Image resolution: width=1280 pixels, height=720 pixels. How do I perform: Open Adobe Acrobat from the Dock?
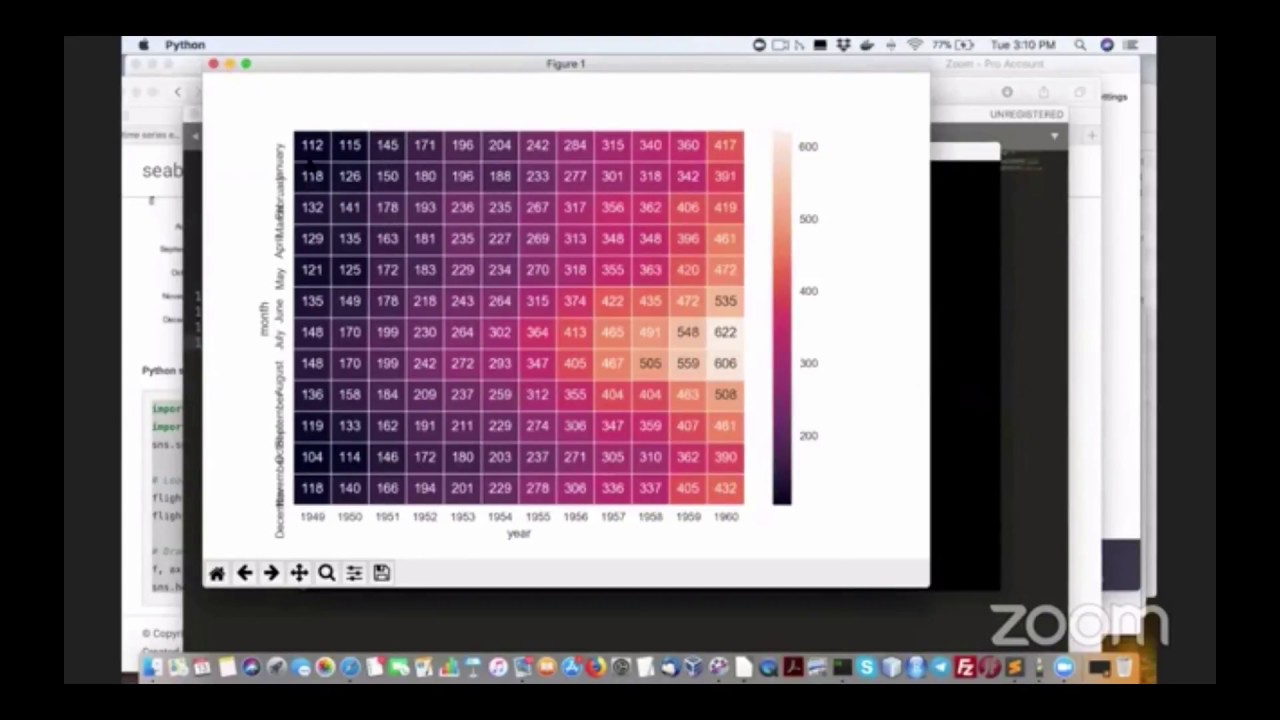792,667
